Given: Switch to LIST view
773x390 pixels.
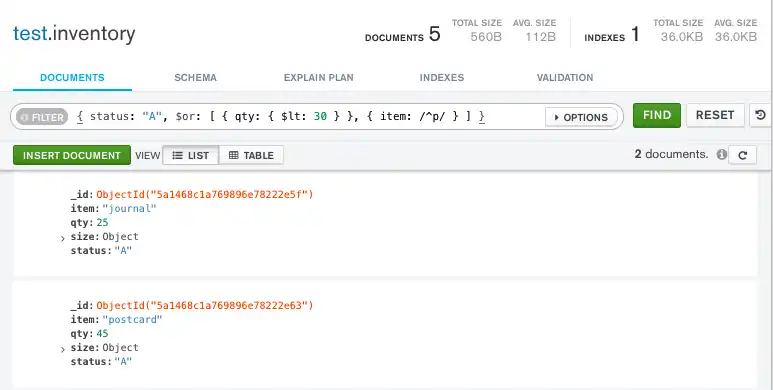Looking at the screenshot, I should [191, 155].
